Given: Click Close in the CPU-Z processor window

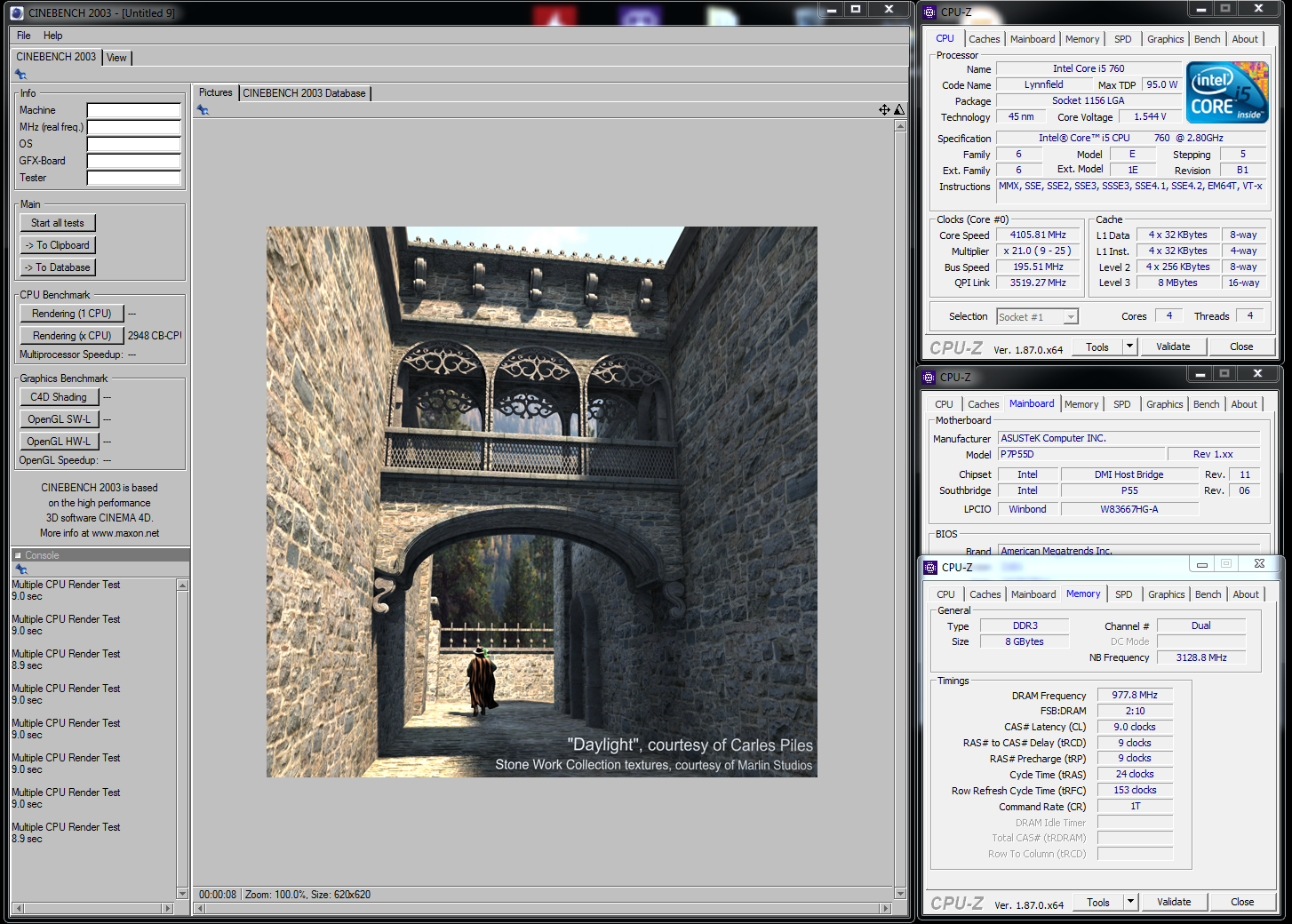Looking at the screenshot, I should pos(1241,346).
